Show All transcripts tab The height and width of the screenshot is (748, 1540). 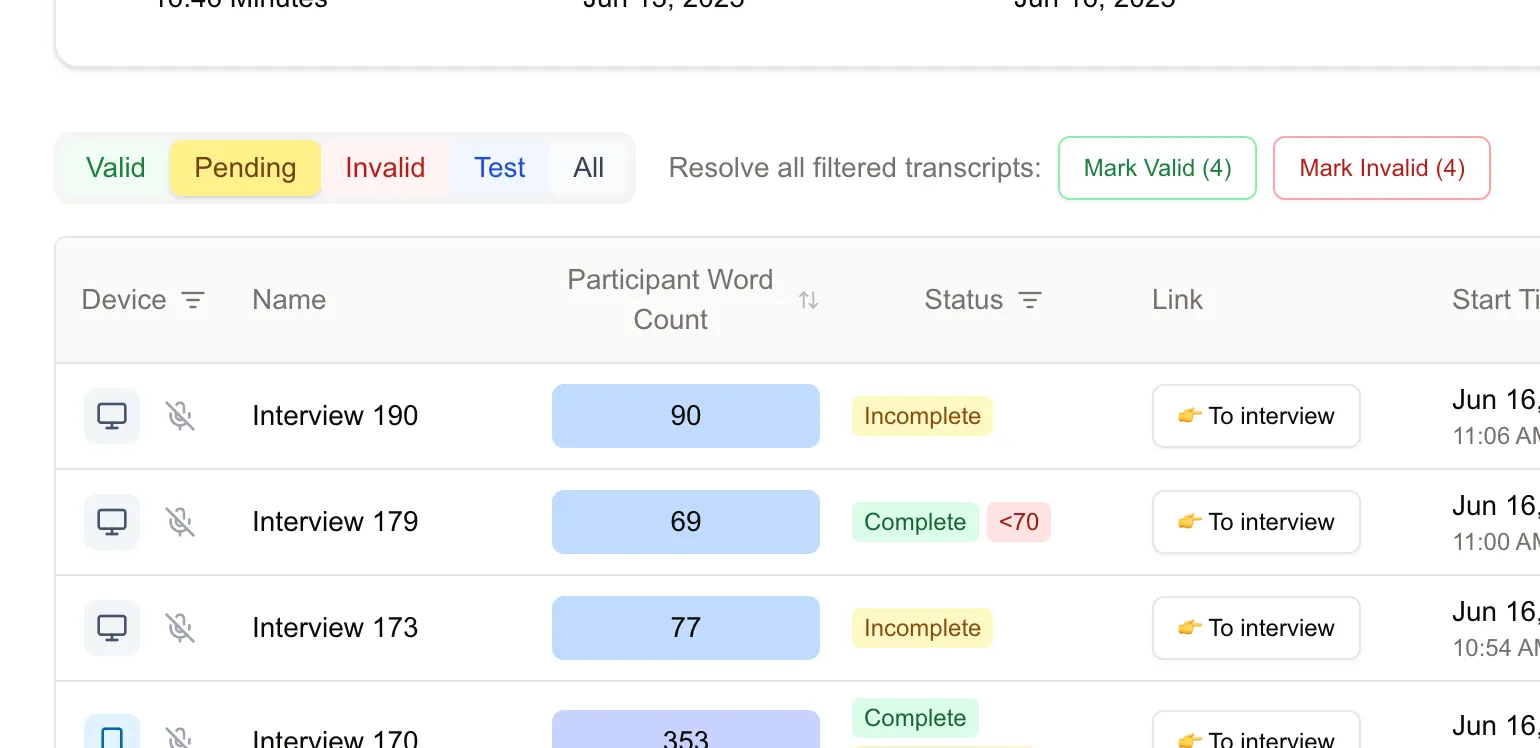click(589, 168)
